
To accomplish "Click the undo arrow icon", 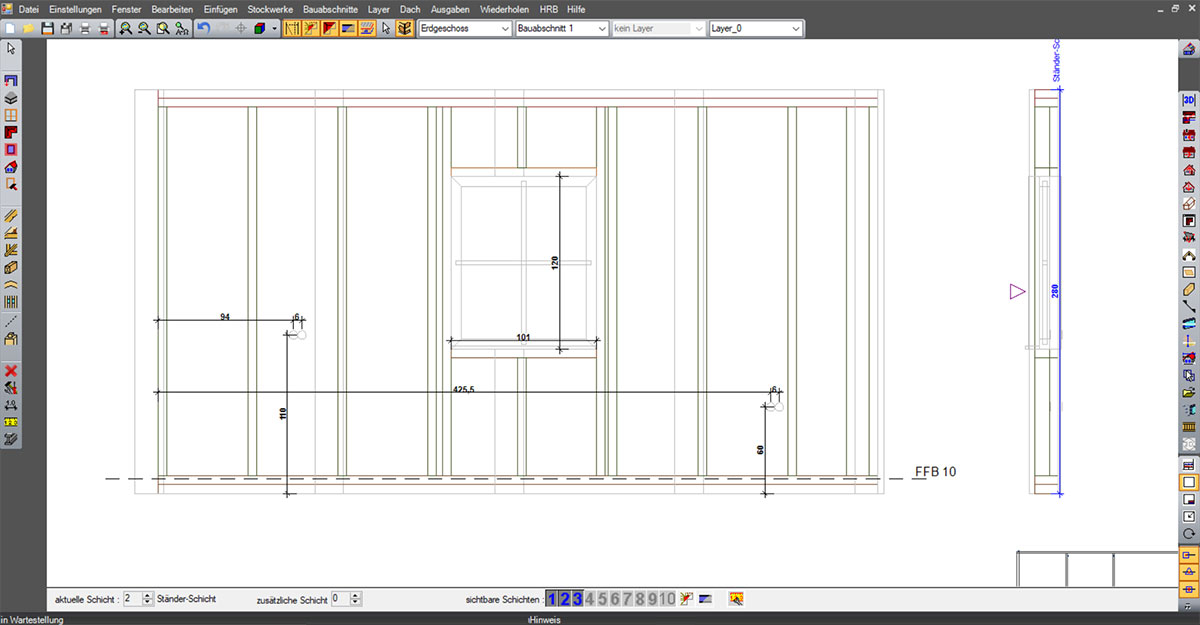I will [x=204, y=29].
